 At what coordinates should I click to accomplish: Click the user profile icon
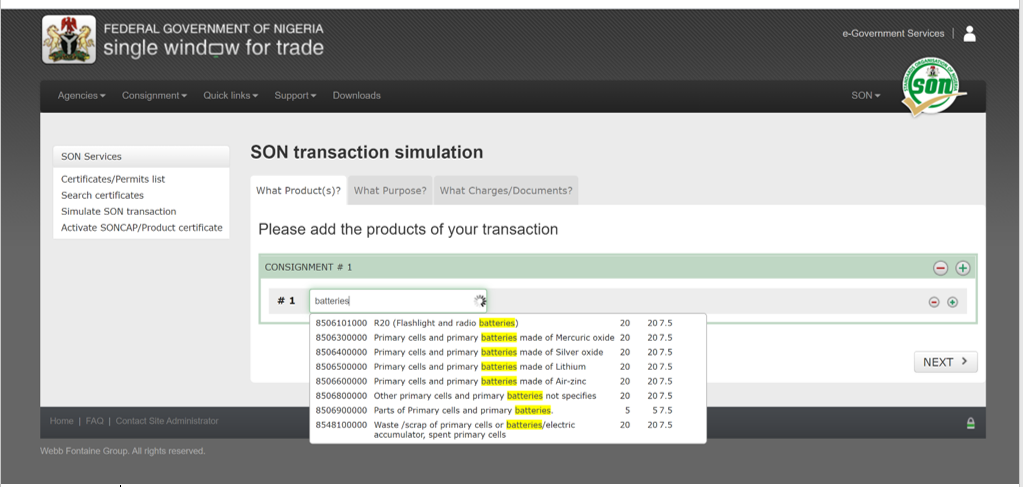[x=970, y=33]
